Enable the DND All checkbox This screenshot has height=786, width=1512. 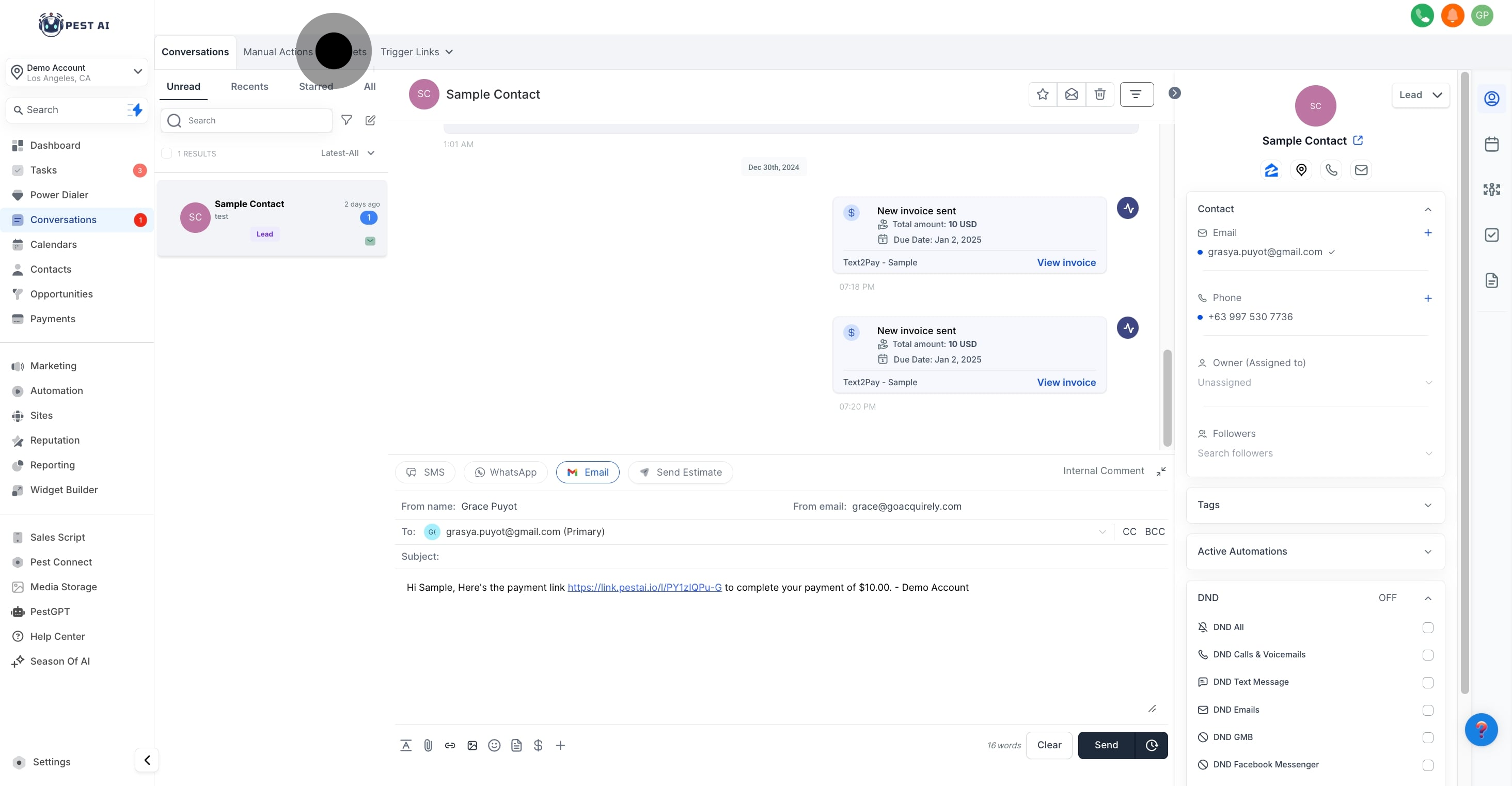(x=1427, y=627)
